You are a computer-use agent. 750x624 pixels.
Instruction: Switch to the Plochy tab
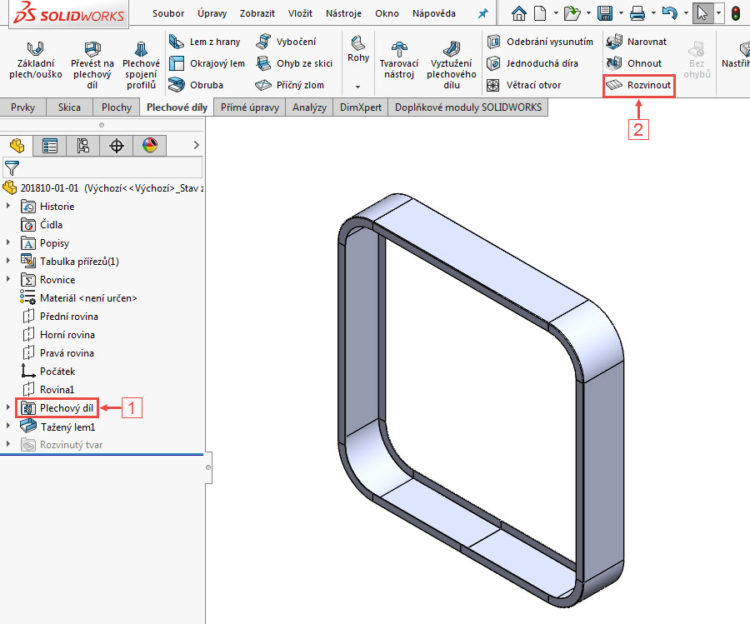click(116, 108)
